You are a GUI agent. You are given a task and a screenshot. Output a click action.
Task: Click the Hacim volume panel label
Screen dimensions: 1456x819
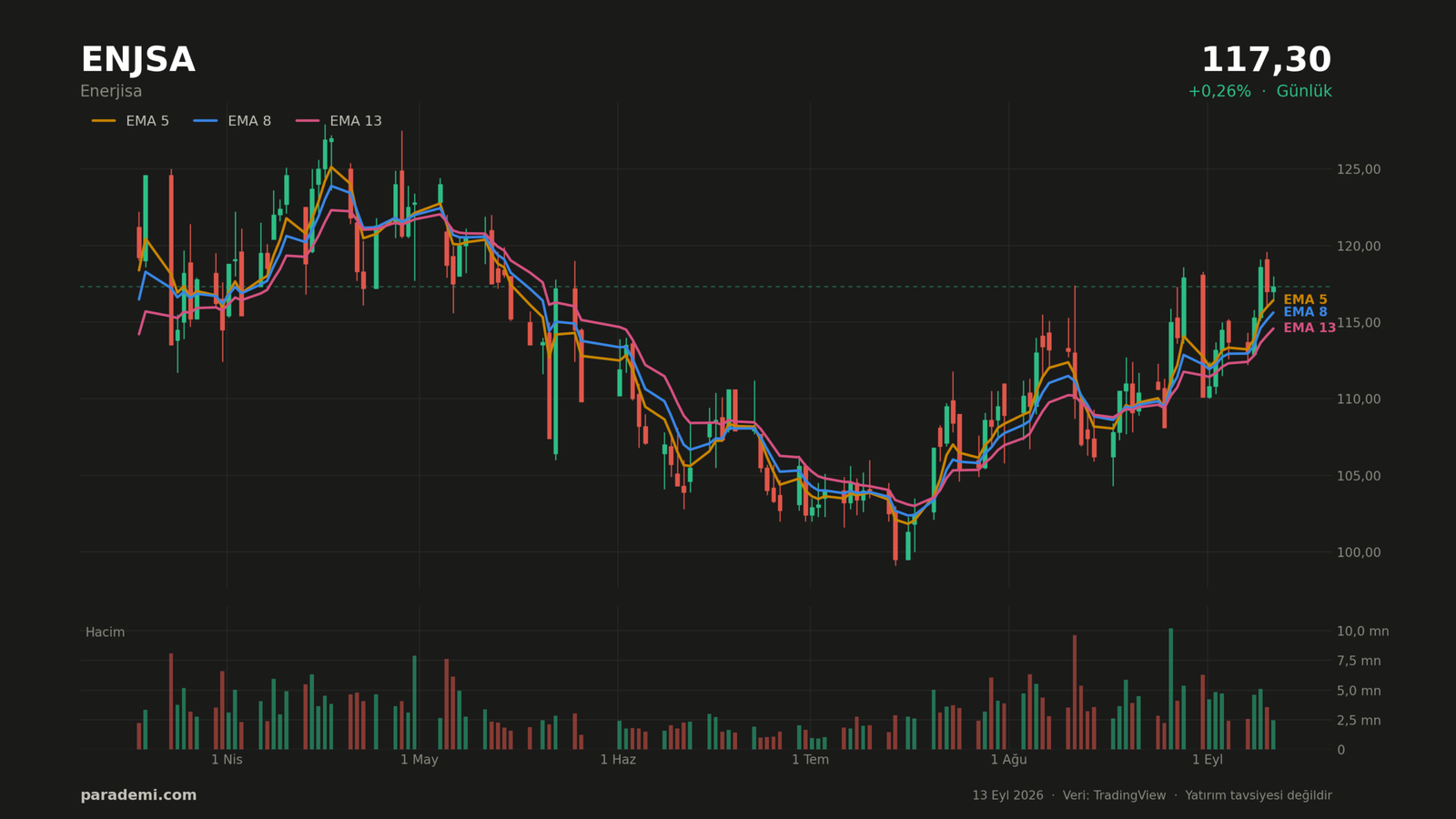[105, 632]
